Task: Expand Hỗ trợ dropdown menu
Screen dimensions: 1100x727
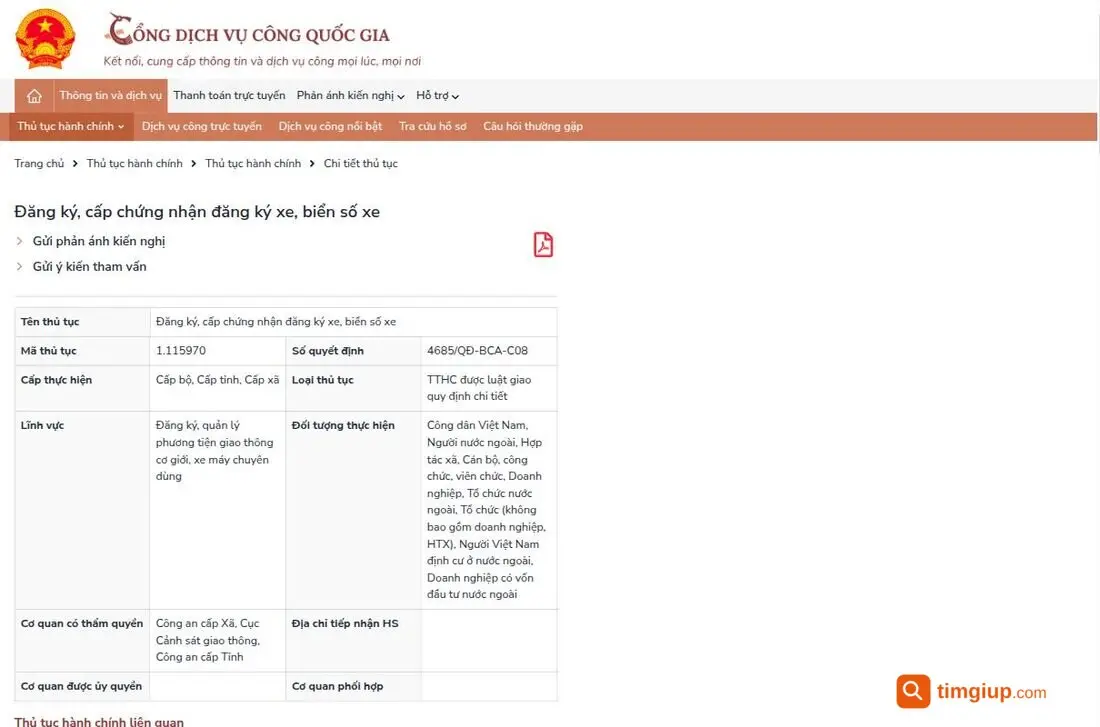Action: (x=437, y=95)
